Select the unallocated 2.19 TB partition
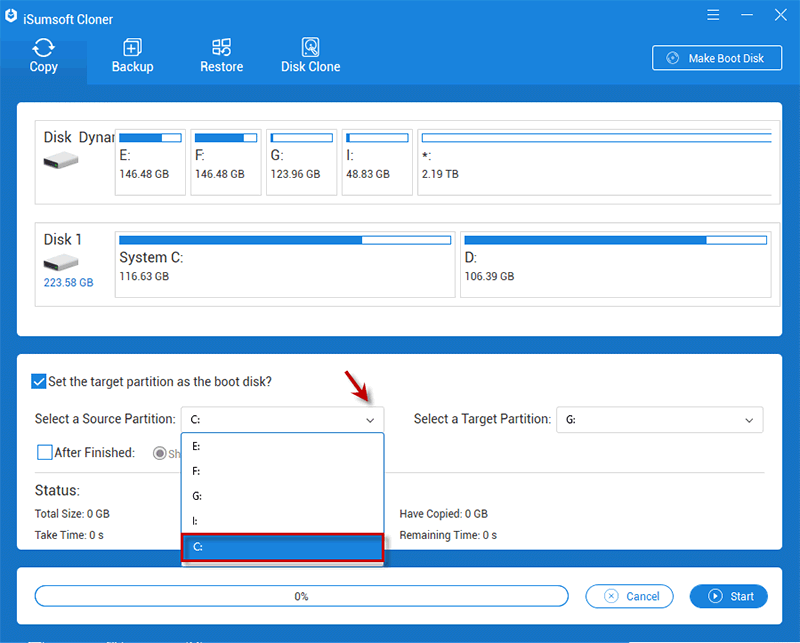 594,162
